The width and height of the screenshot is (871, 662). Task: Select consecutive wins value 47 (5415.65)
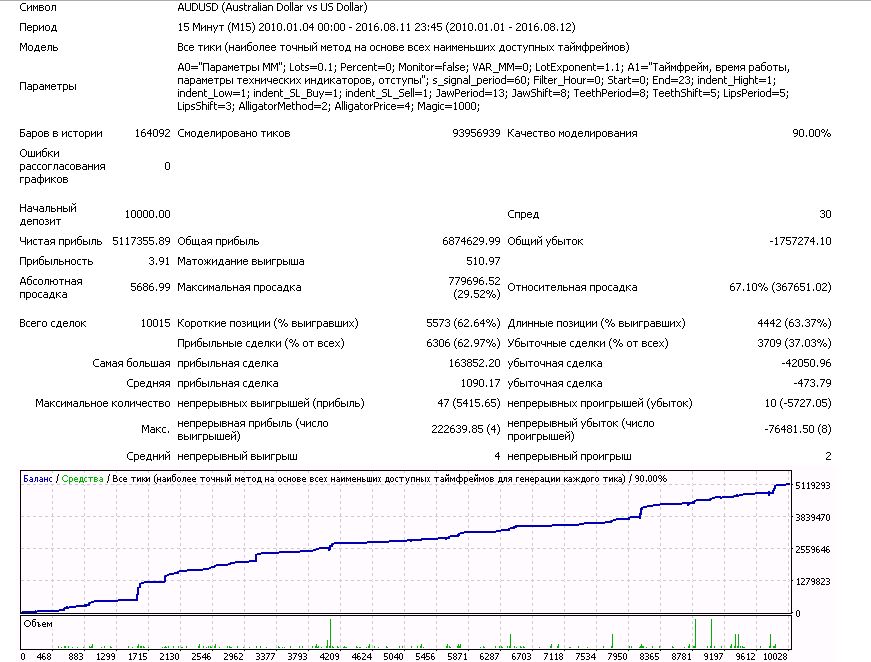pos(469,403)
